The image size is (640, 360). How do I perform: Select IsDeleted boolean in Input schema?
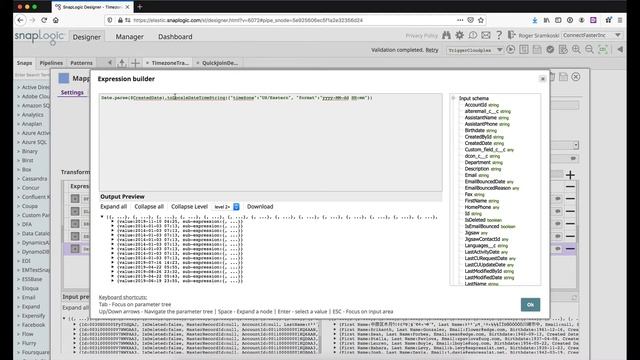[x=483, y=220]
